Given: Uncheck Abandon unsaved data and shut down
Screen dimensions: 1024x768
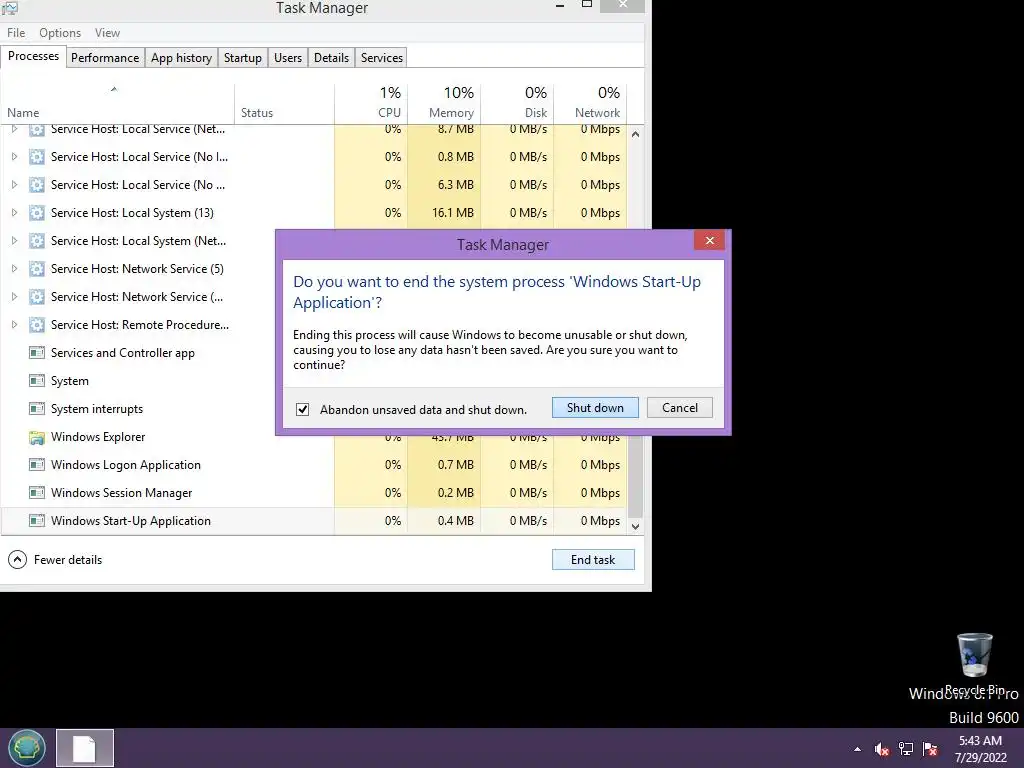Looking at the screenshot, I should pyautogui.click(x=302, y=409).
